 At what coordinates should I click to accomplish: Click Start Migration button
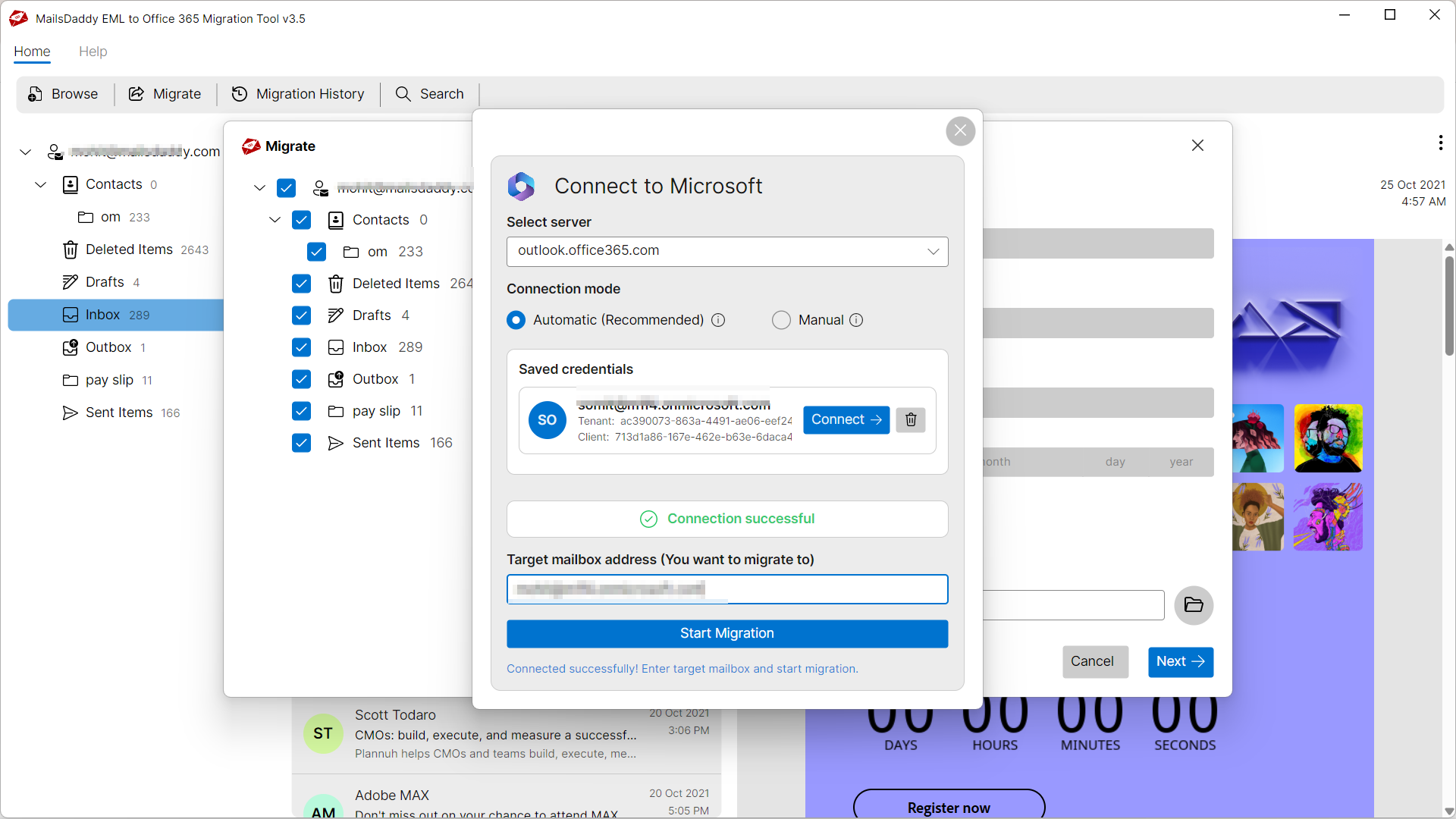pos(727,633)
